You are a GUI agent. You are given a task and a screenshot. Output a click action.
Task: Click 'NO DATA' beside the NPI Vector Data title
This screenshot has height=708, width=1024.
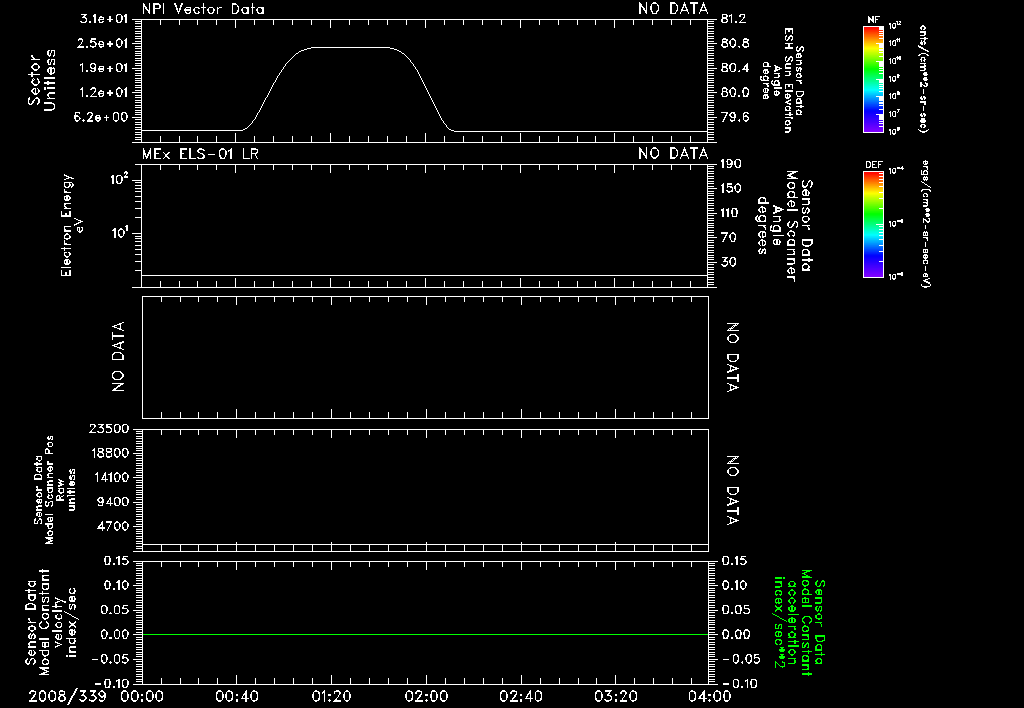tap(673, 9)
